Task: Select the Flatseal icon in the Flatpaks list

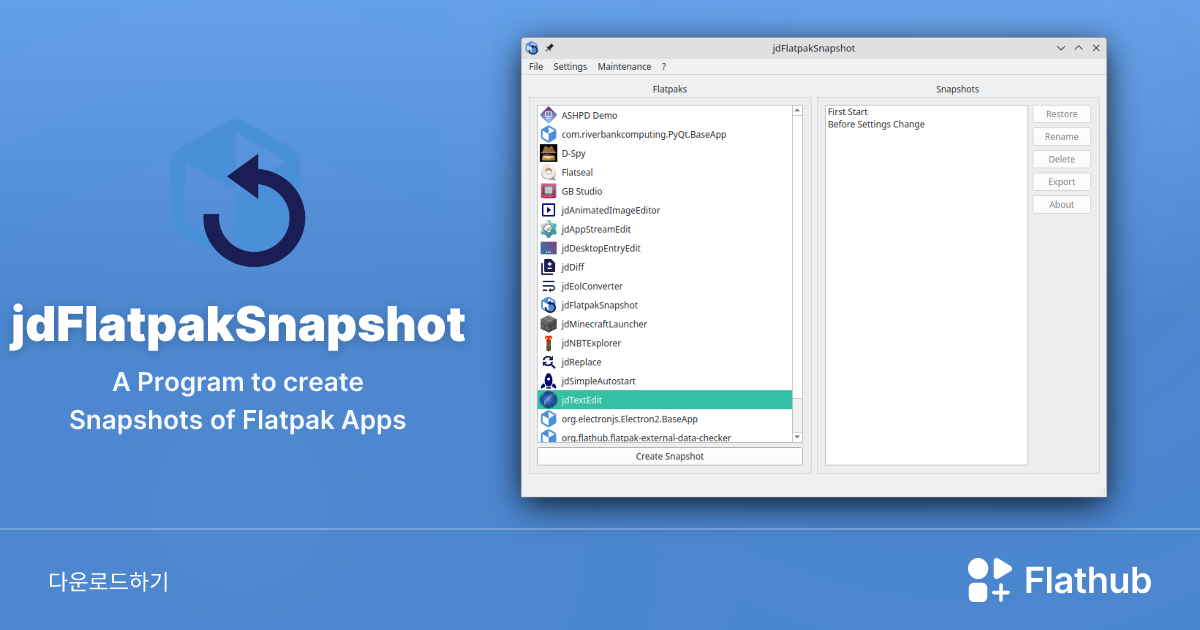Action: 548,172
